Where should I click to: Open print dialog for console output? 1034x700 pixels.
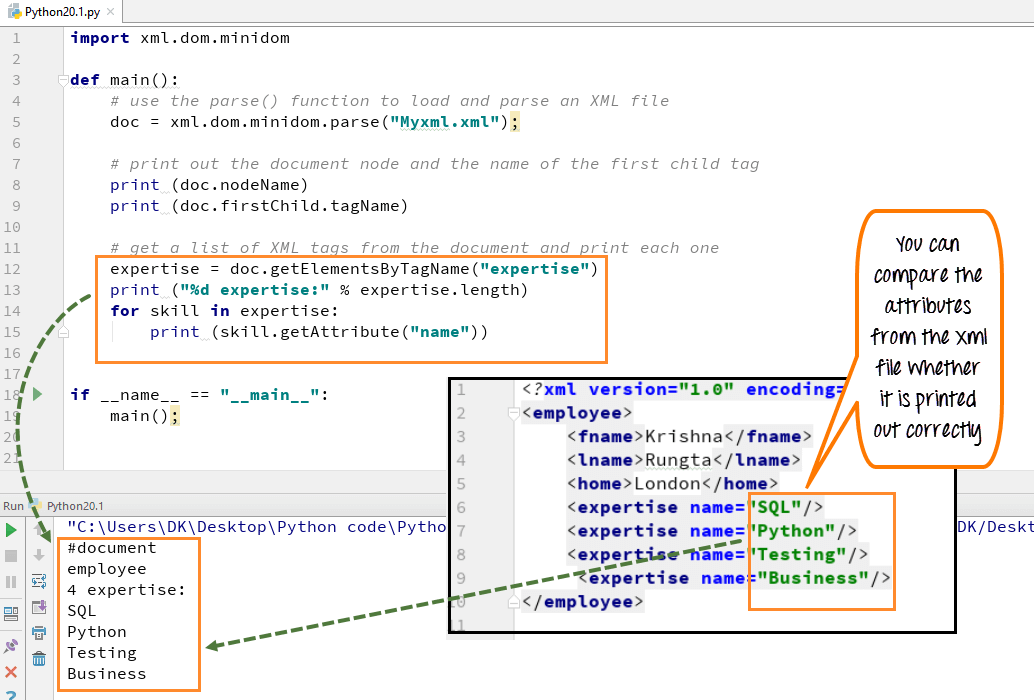(38, 631)
